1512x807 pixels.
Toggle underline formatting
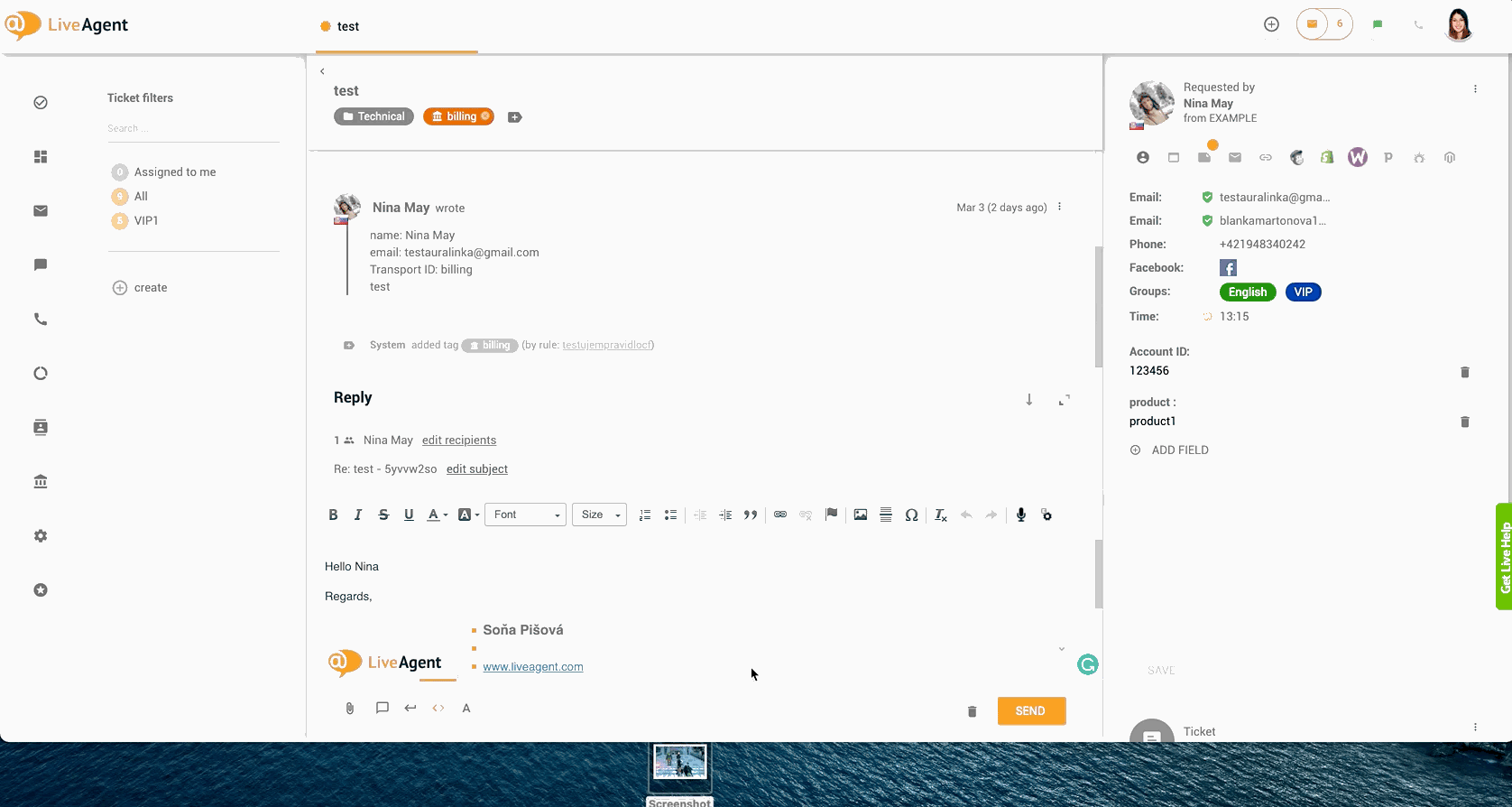coord(409,515)
